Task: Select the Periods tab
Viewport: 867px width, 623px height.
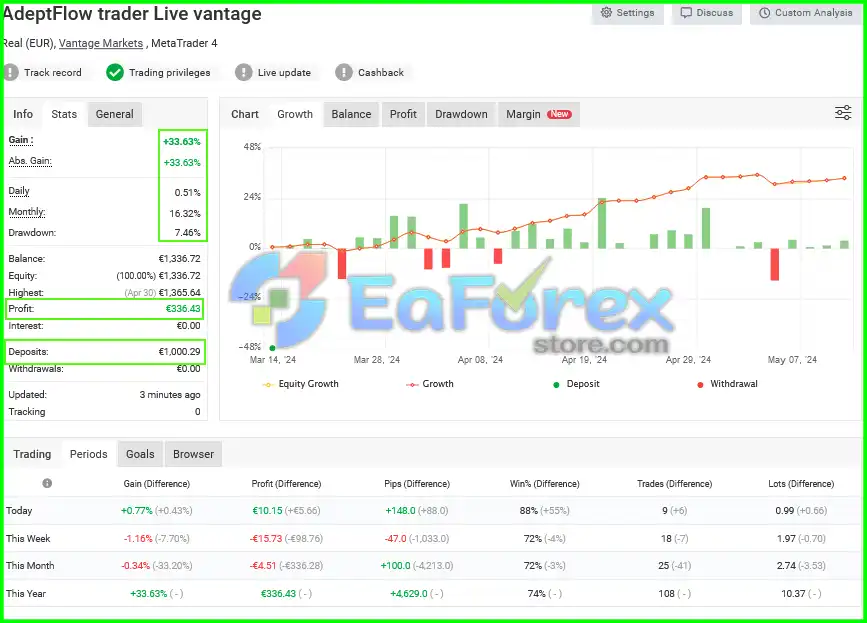Action: [88, 454]
